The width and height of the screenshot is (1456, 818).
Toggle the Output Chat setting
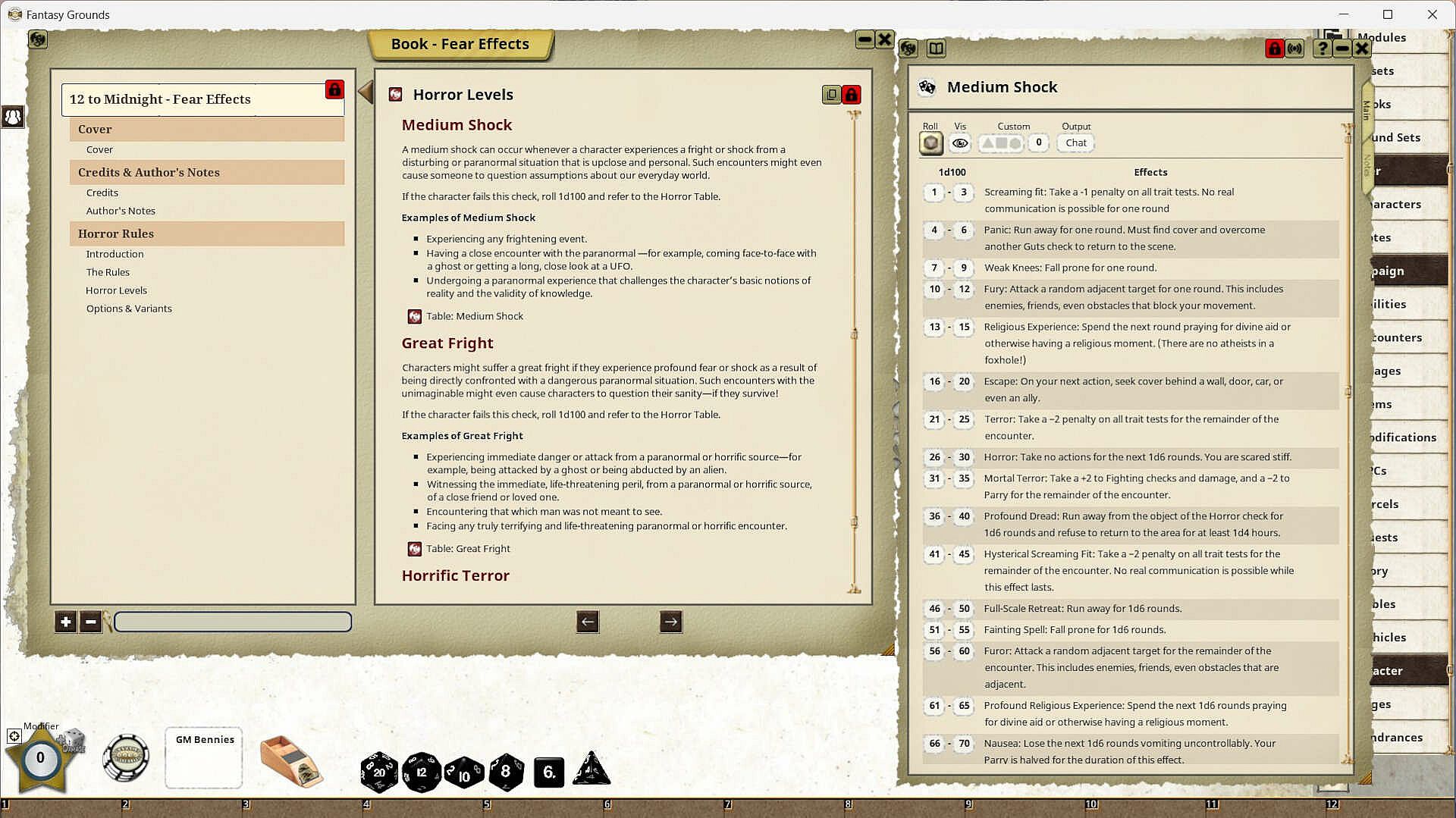point(1076,143)
